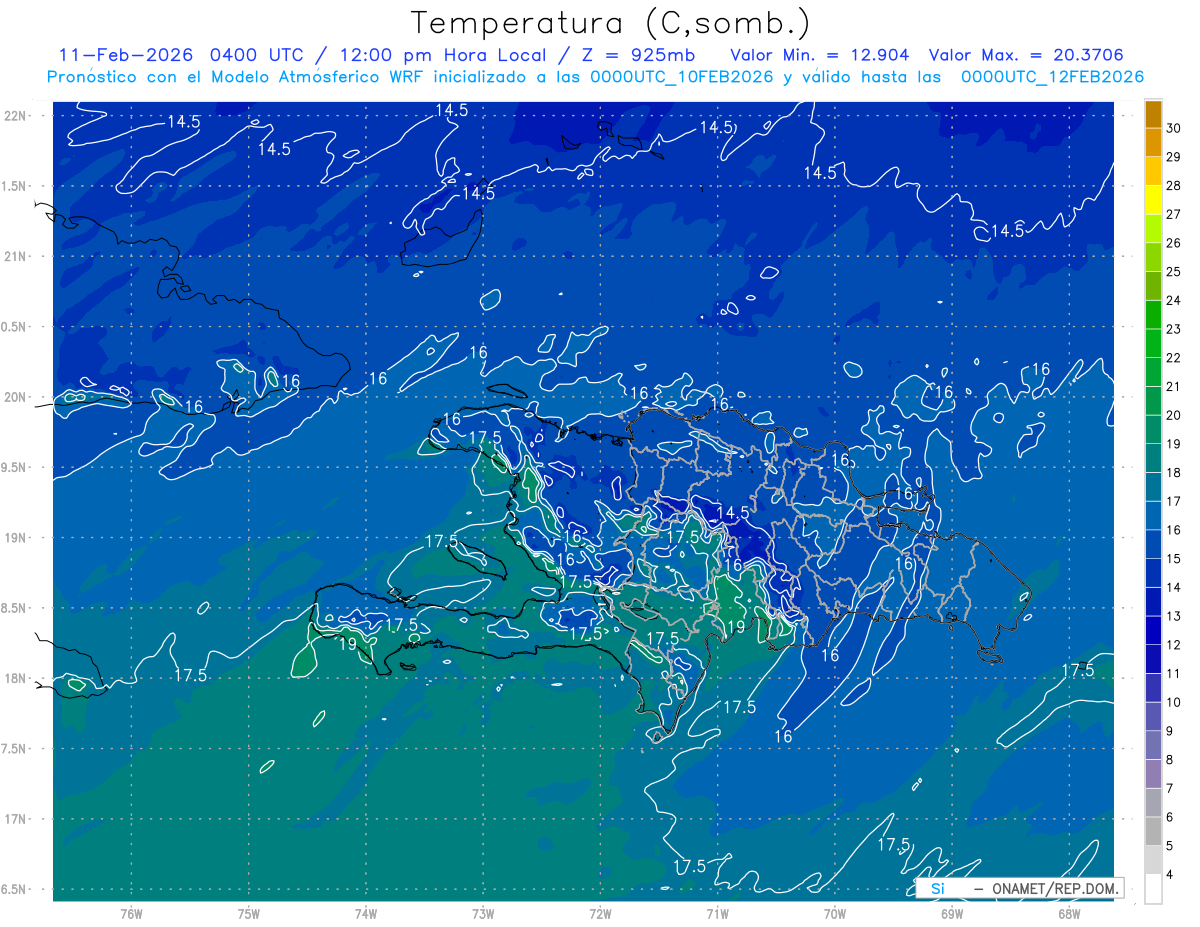The width and height of the screenshot is (1200, 927).
Task: Click the "69W" longitude axis label
Action: tap(951, 913)
